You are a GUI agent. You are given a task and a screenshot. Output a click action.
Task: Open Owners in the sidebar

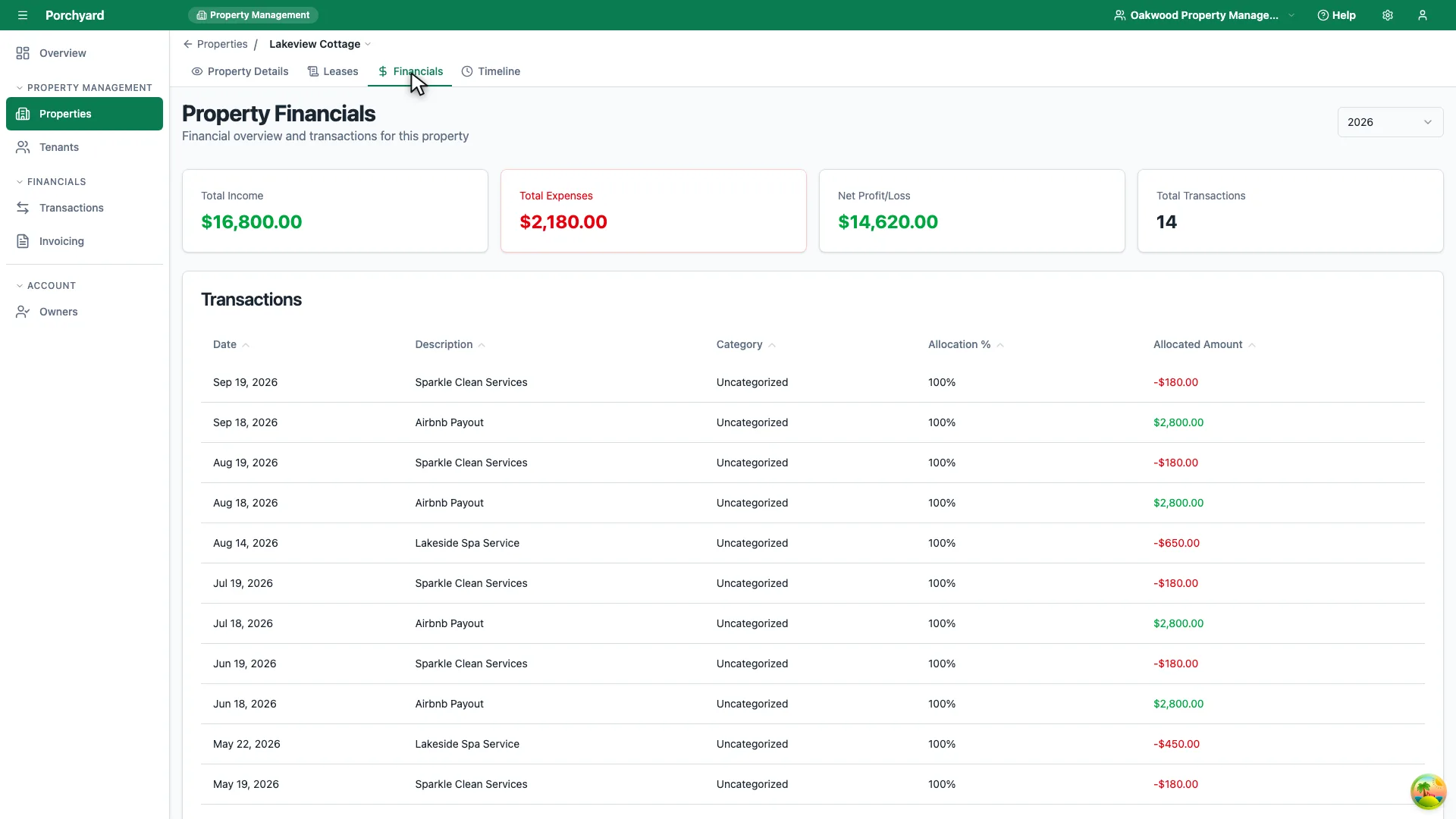[x=84, y=312]
